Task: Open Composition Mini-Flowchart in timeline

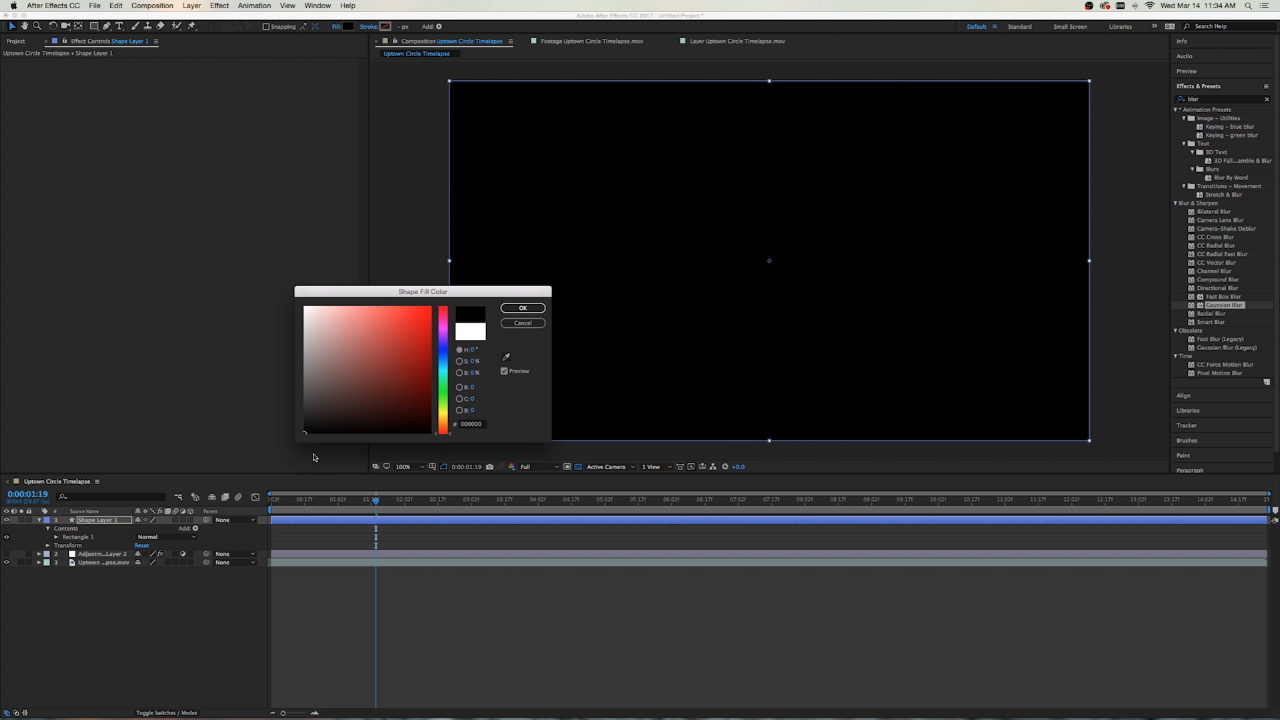Action: (x=178, y=497)
